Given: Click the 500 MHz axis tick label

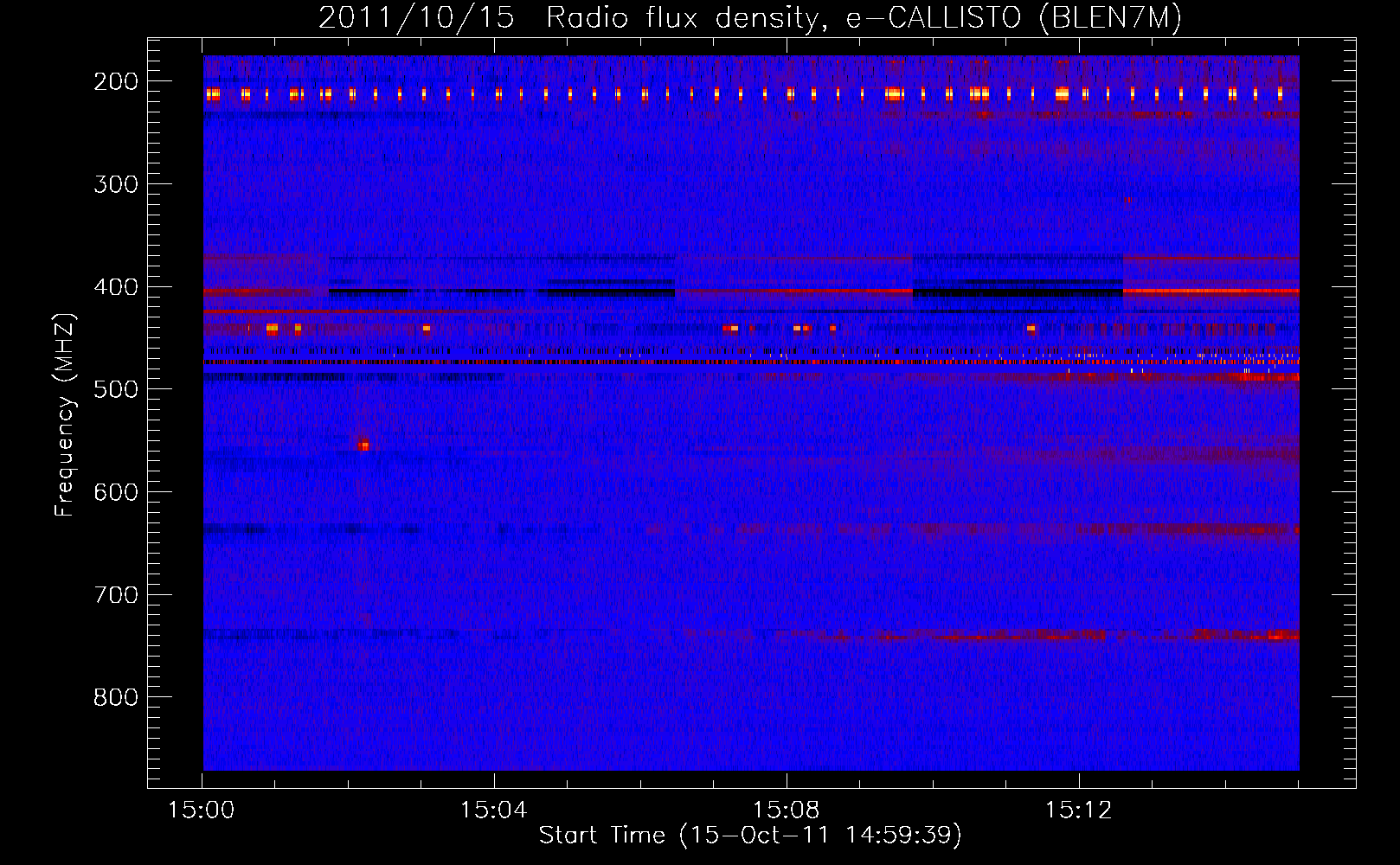Looking at the screenshot, I should pos(116,389).
